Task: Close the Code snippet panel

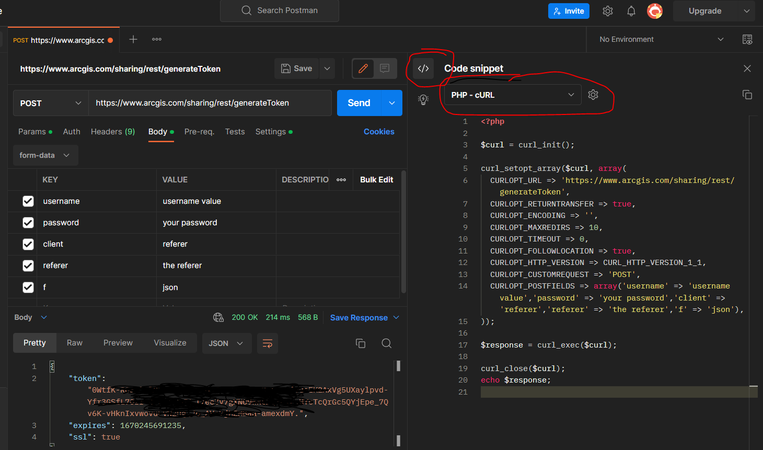Action: pos(747,69)
